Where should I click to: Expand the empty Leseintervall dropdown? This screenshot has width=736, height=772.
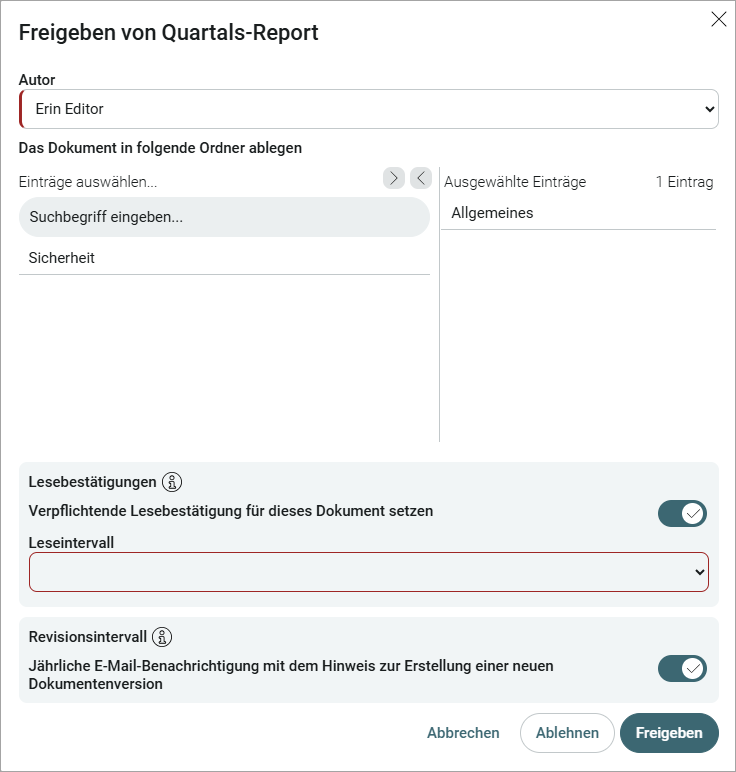pos(369,572)
